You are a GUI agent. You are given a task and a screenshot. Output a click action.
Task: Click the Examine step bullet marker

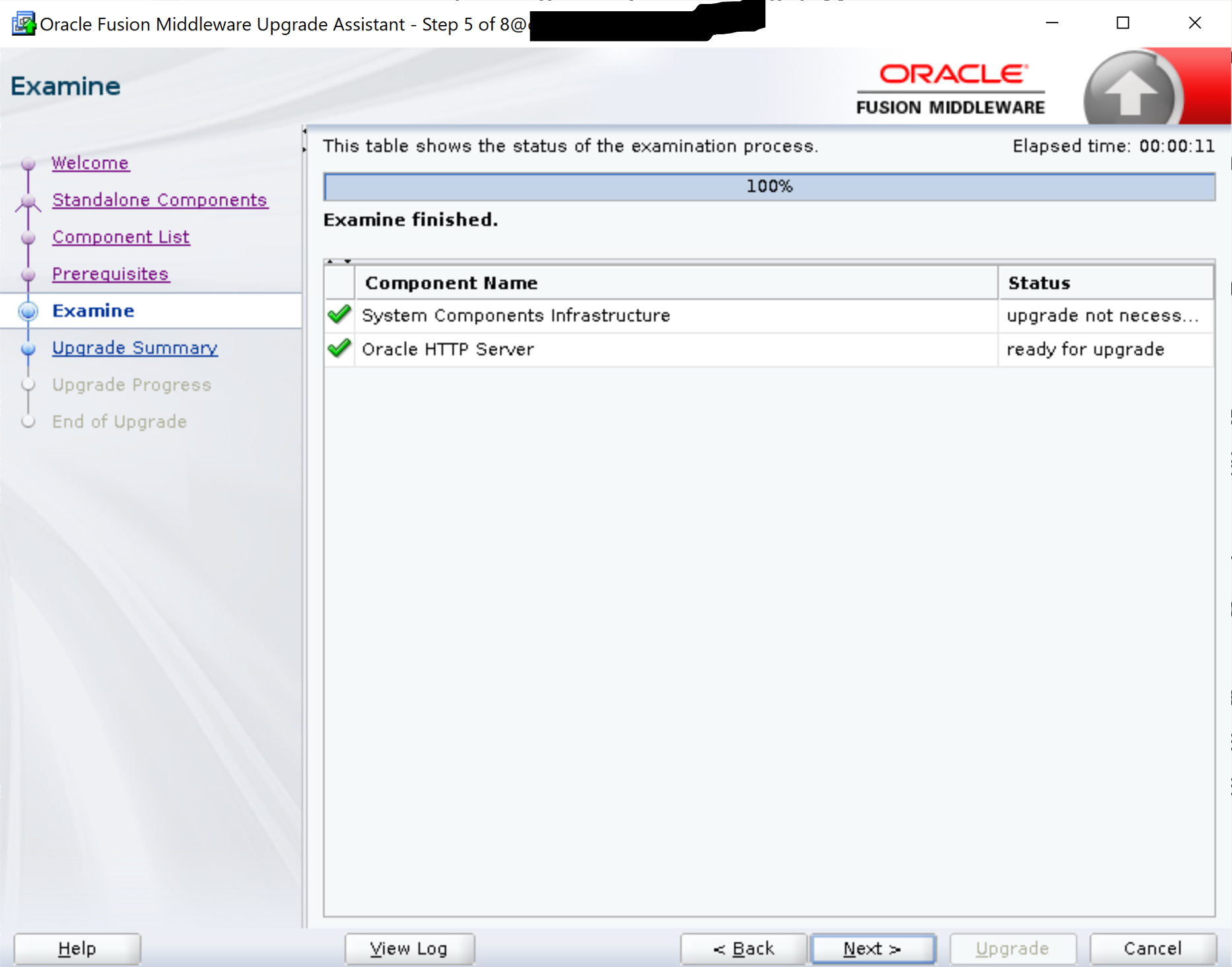pyautogui.click(x=28, y=311)
